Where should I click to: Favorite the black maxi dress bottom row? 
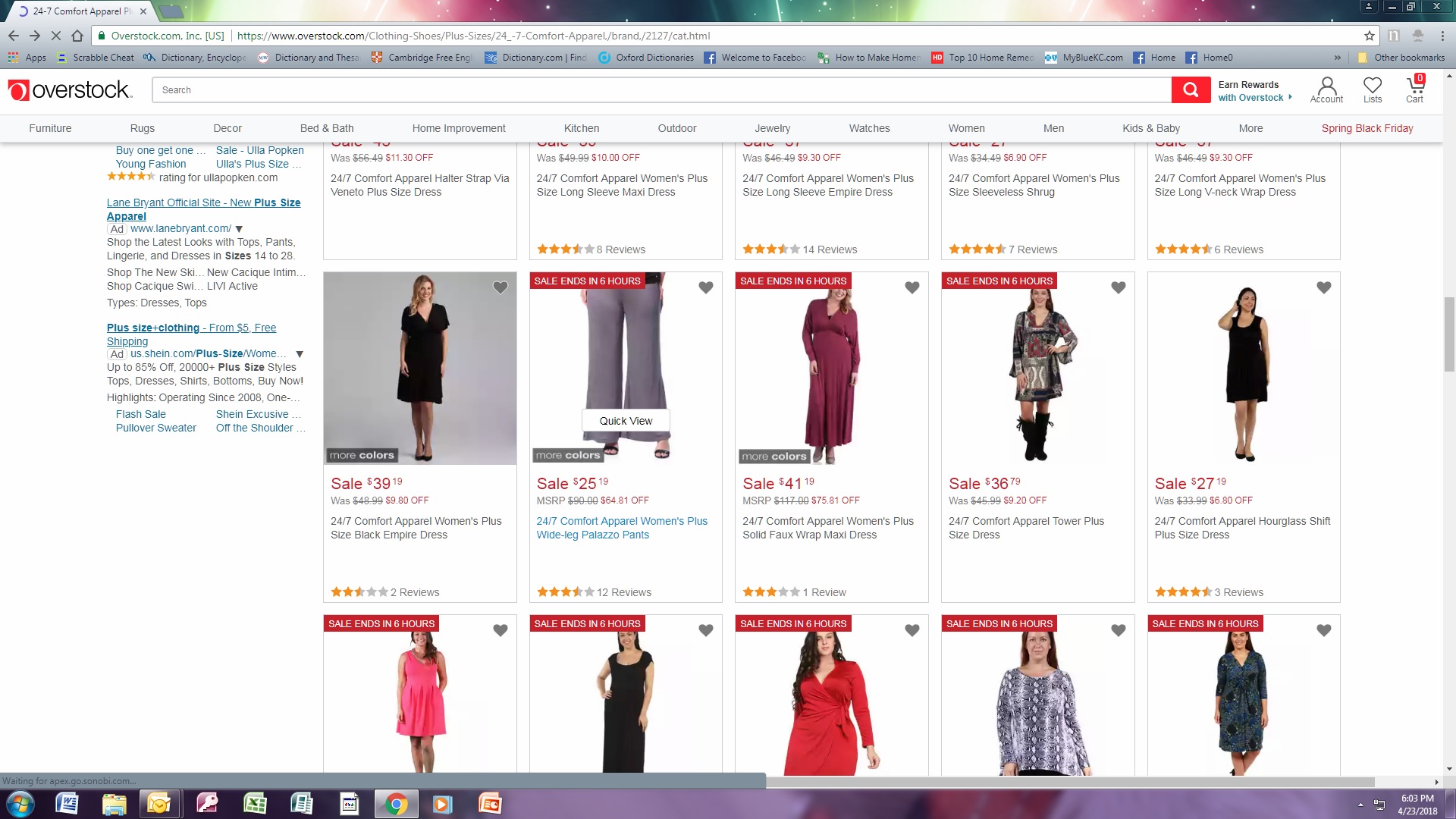coord(706,630)
